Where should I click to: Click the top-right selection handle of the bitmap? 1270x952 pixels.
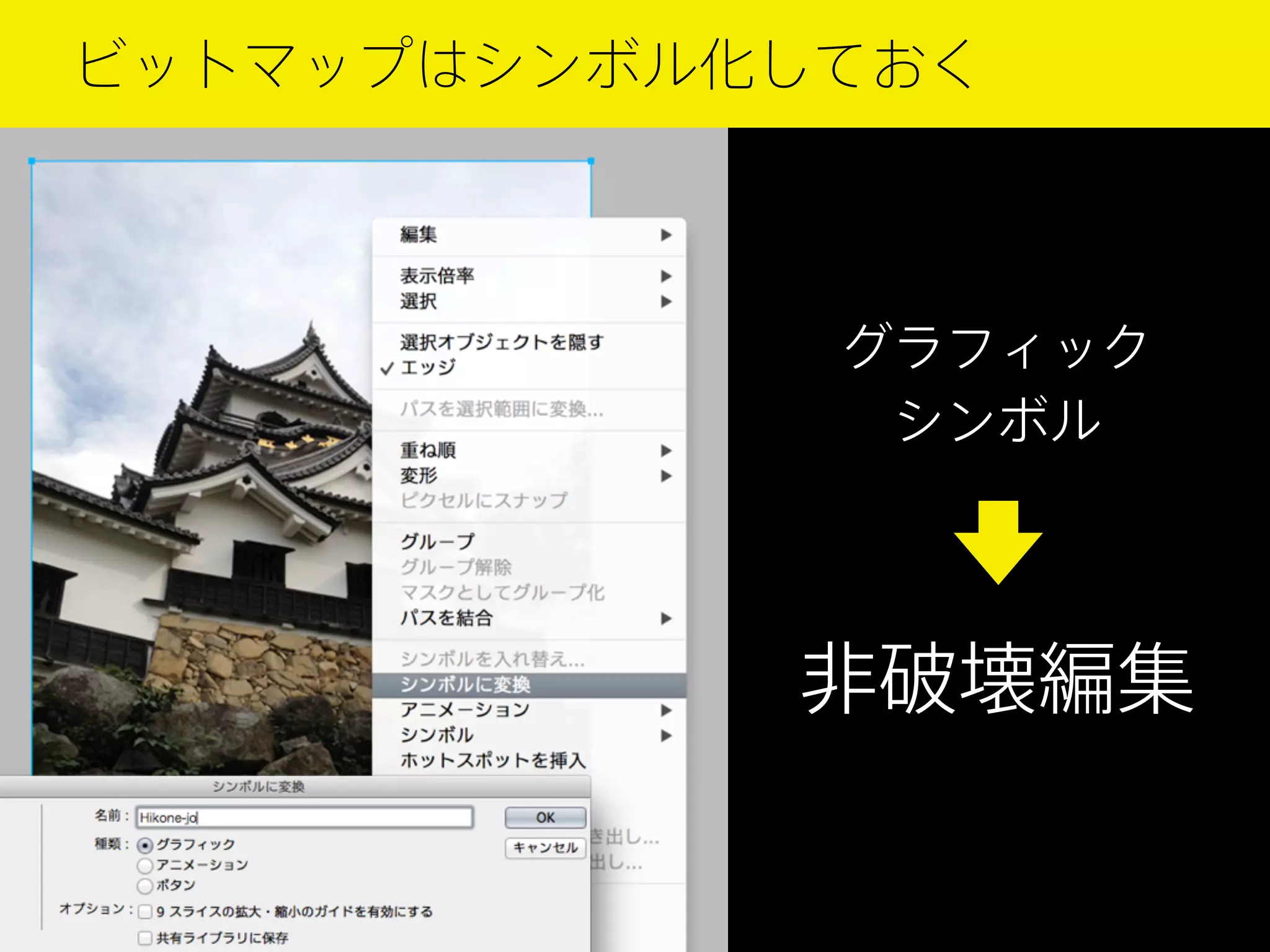[591, 161]
